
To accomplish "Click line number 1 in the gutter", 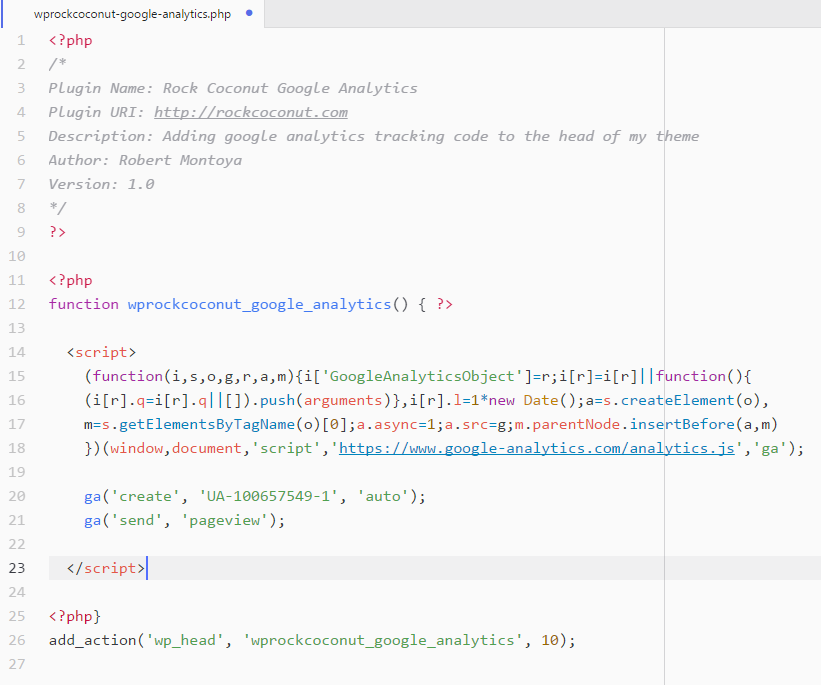I will point(21,41).
